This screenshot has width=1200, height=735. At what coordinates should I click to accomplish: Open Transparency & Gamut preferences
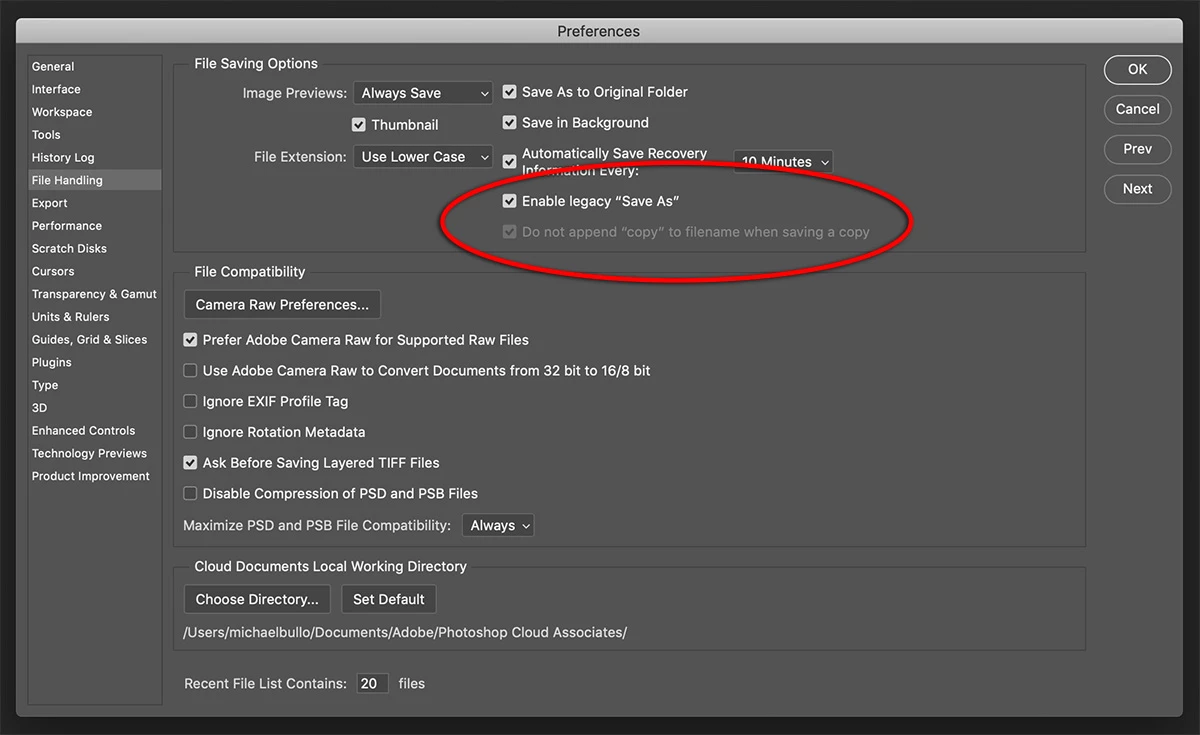coord(94,294)
